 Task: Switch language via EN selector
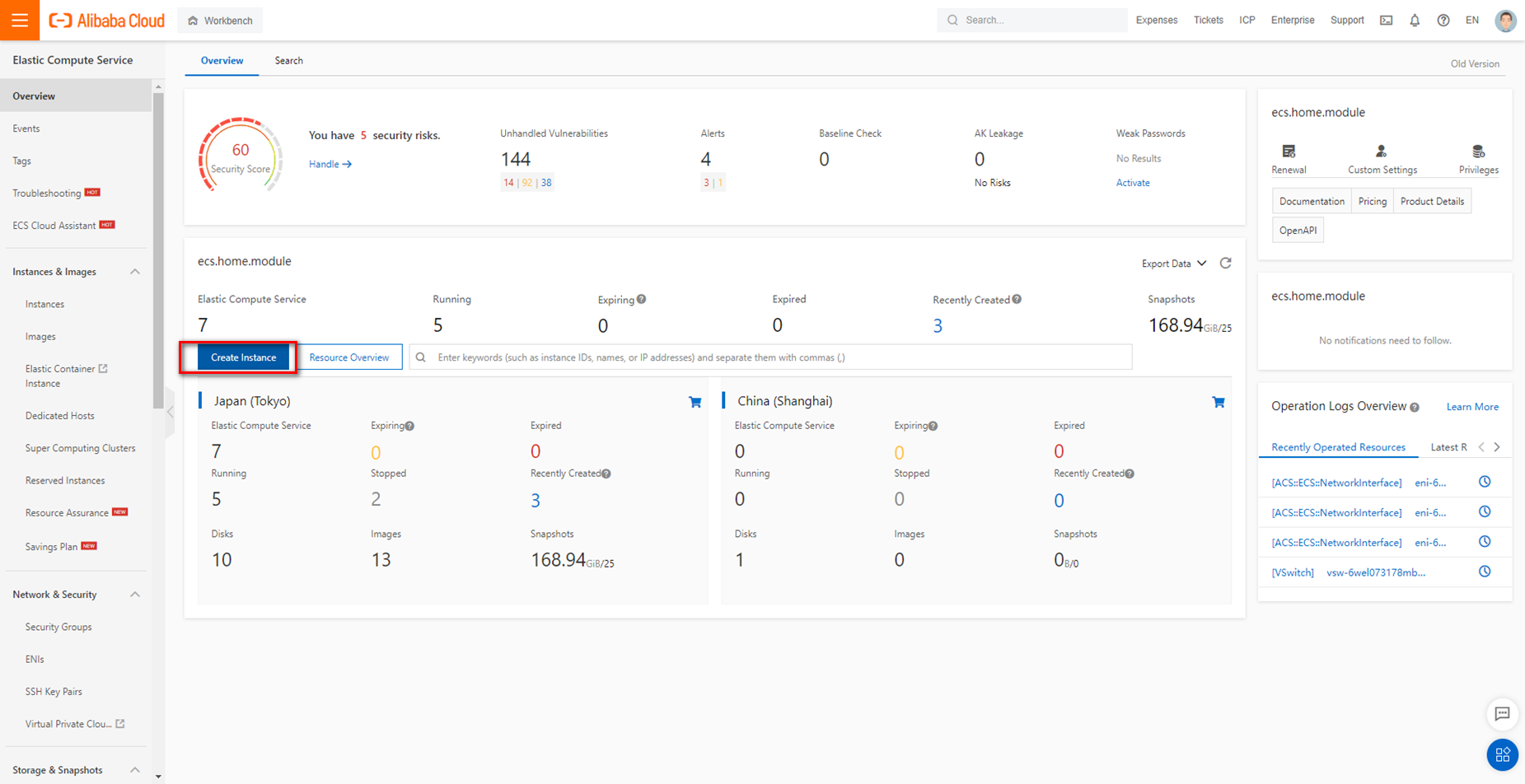click(1472, 21)
